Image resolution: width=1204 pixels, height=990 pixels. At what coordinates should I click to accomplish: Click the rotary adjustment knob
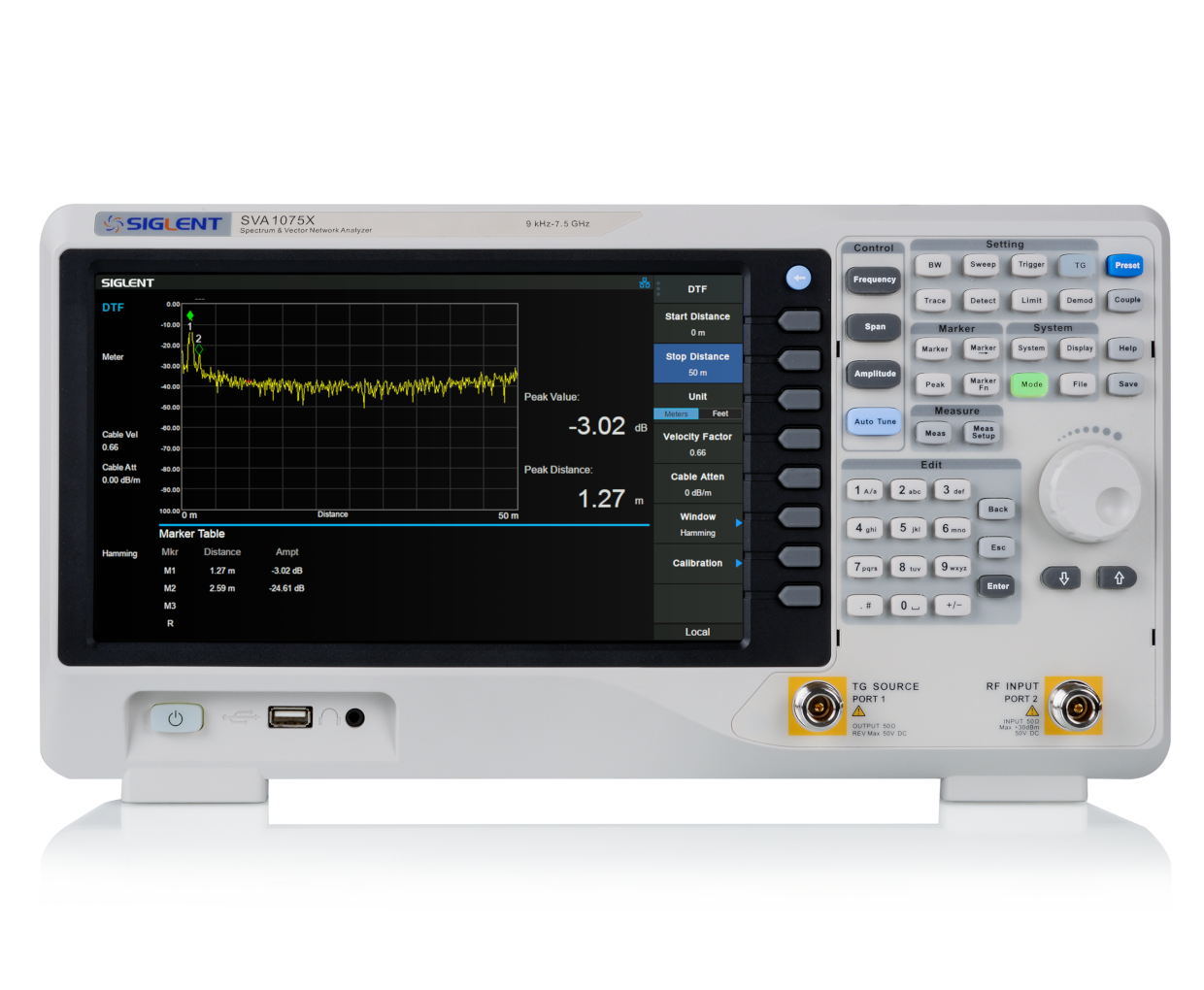pyautogui.click(x=1088, y=493)
